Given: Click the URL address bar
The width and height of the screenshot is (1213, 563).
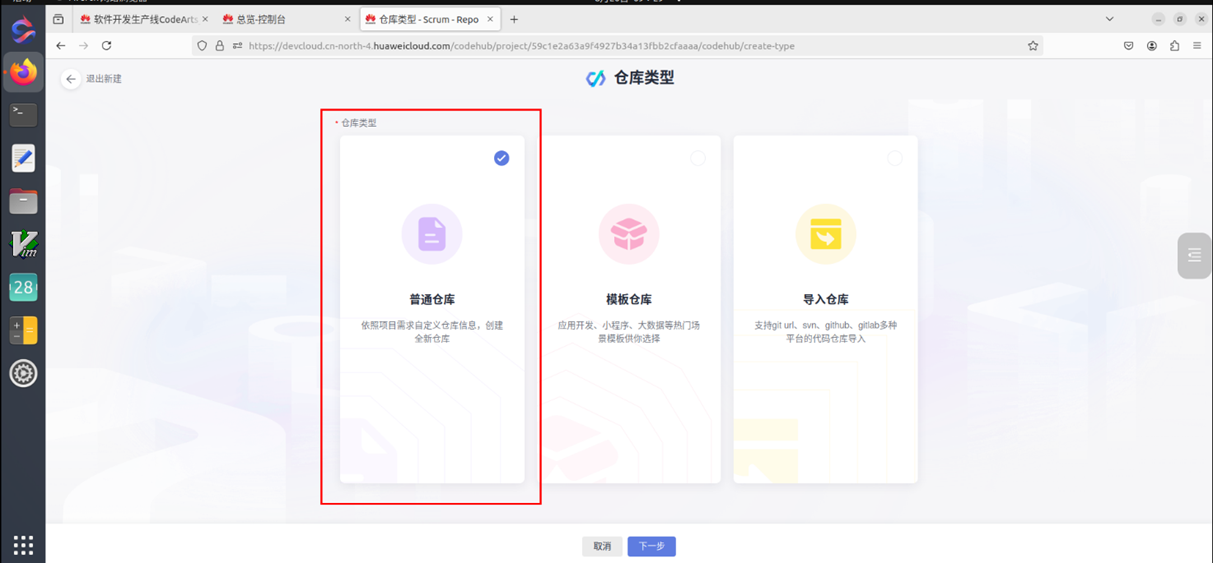Looking at the screenshot, I should 620,46.
